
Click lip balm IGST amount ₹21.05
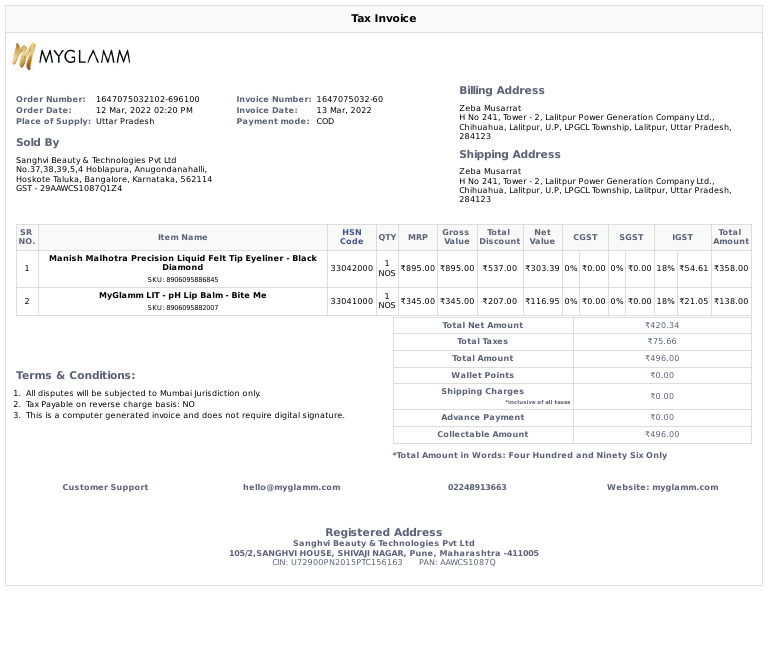coord(694,301)
